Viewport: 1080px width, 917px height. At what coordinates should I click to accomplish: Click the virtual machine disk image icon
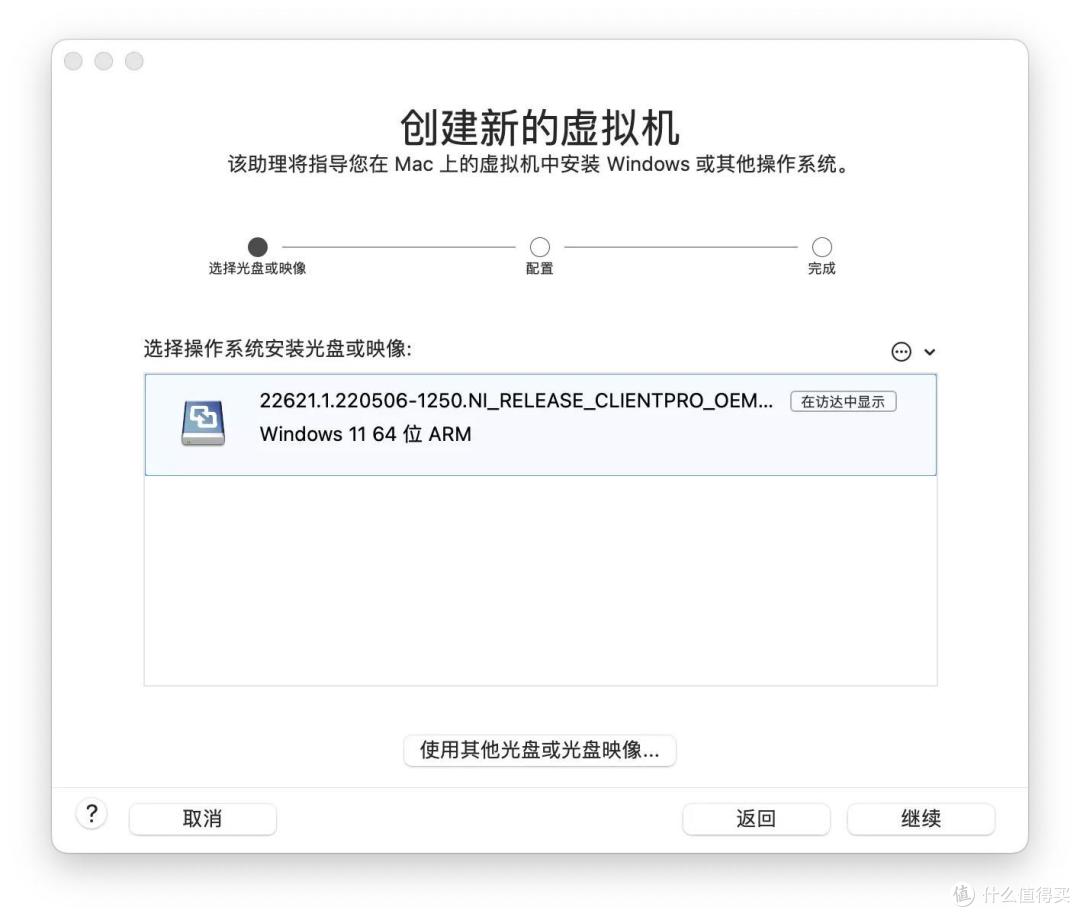(x=203, y=422)
